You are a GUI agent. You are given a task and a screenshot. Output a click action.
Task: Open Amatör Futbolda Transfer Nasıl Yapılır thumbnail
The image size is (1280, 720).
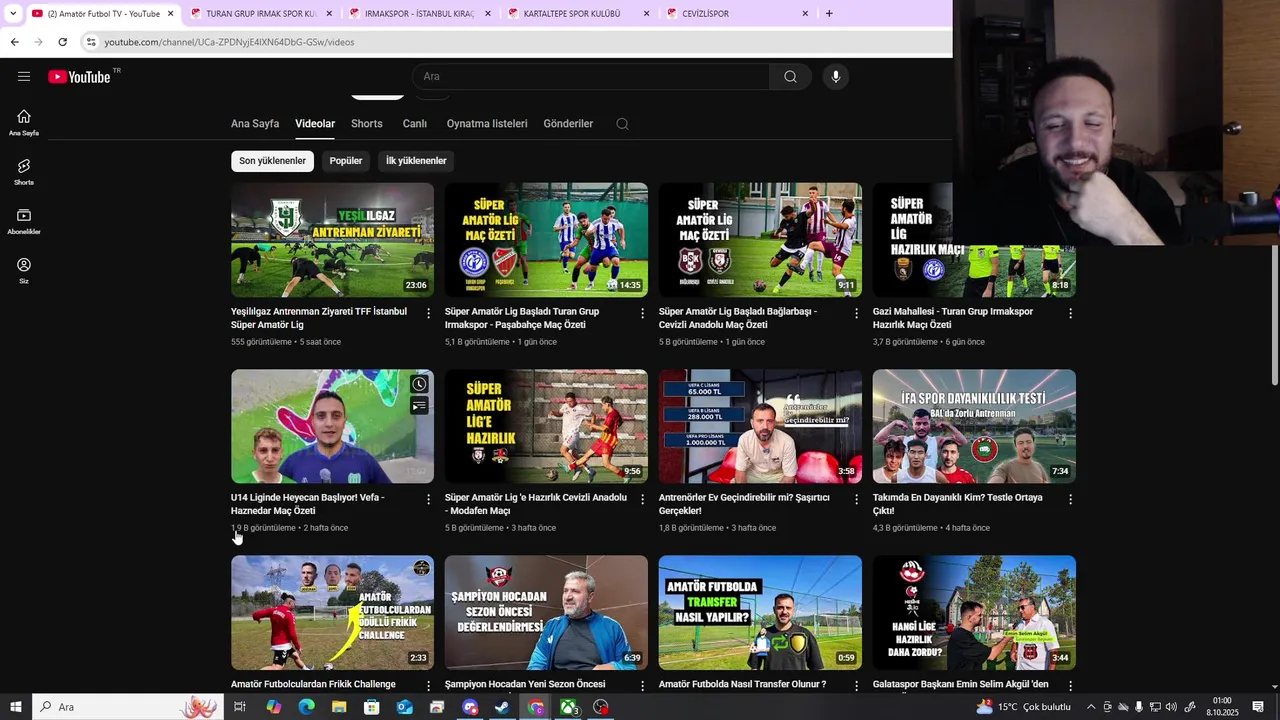click(760, 612)
